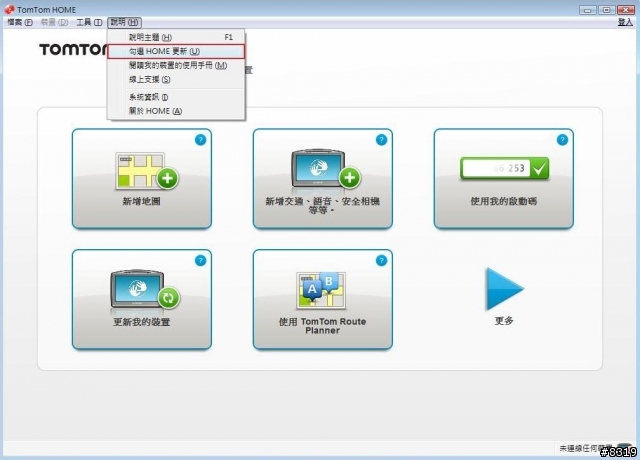Screen dimensions: 640x460
Task: Minimize the TomTom HOME window
Action: click(587, 10)
